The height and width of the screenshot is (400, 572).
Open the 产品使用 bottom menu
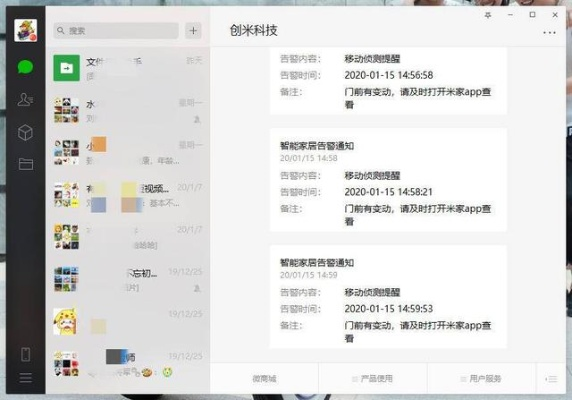tap(373, 379)
